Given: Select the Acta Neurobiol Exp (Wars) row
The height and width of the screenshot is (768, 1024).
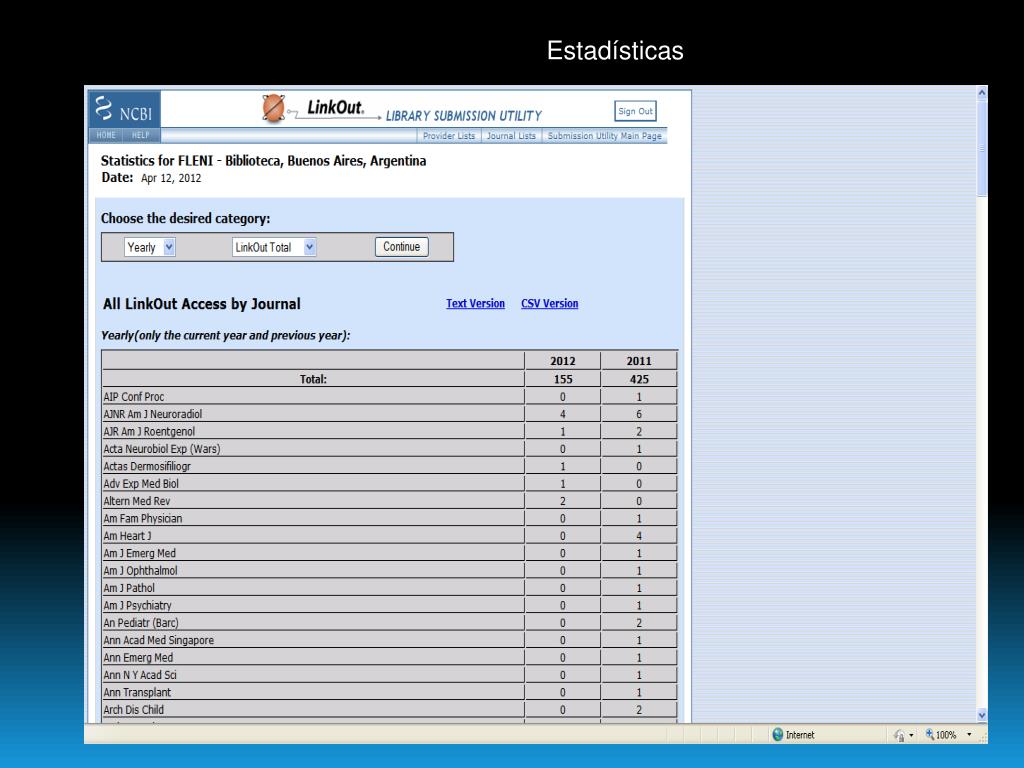Looking at the screenshot, I should 389,449.
